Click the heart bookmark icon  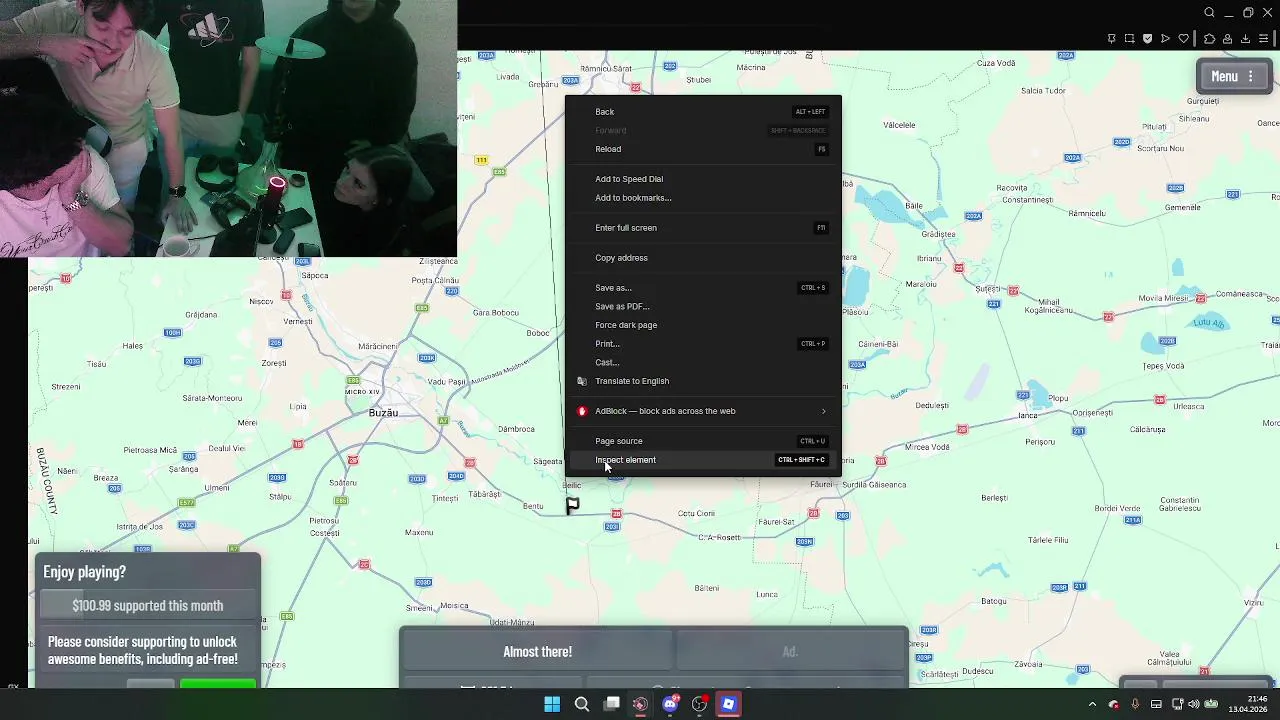coord(1184,39)
